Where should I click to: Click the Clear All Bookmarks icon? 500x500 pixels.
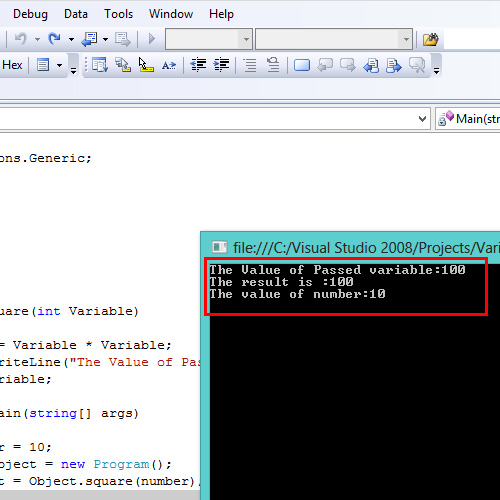tap(417, 65)
